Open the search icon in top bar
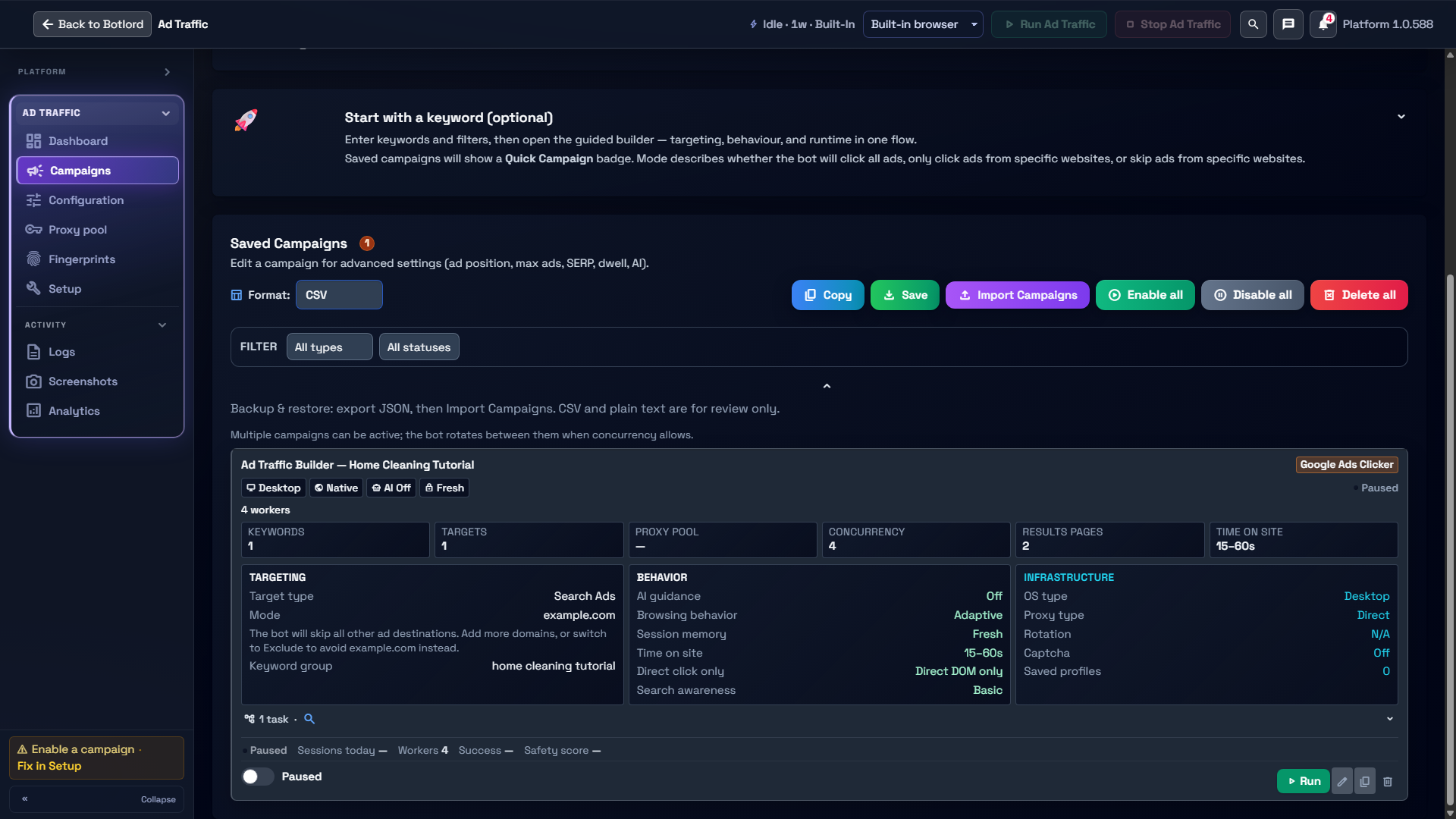 tap(1253, 24)
